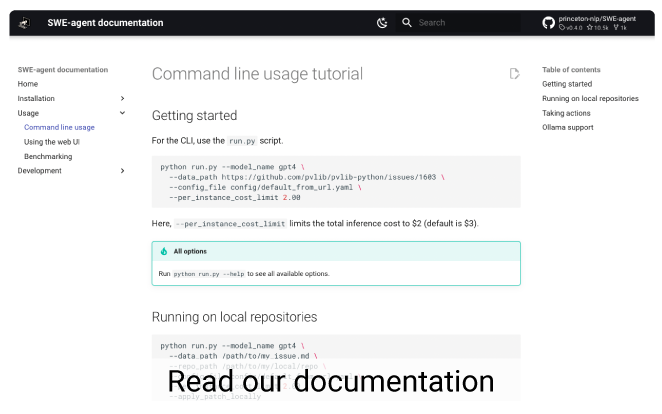The width and height of the screenshot is (662, 414).
Task: Click the --config_file default_from_url.yaml line
Action: (x=265, y=187)
